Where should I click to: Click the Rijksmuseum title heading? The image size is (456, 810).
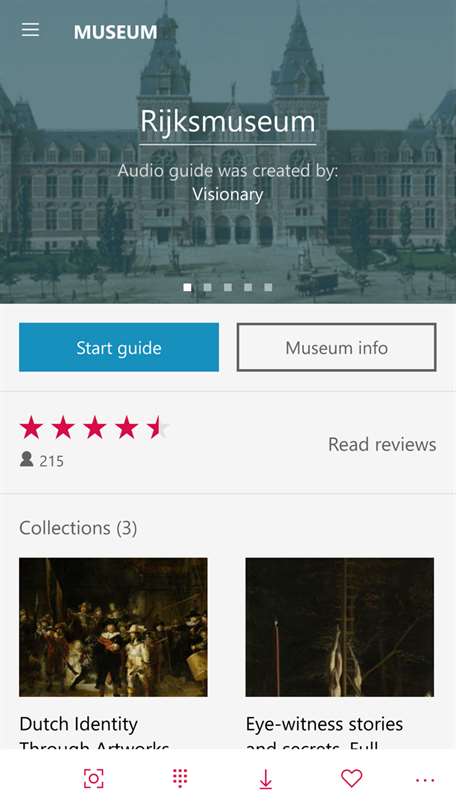(228, 122)
